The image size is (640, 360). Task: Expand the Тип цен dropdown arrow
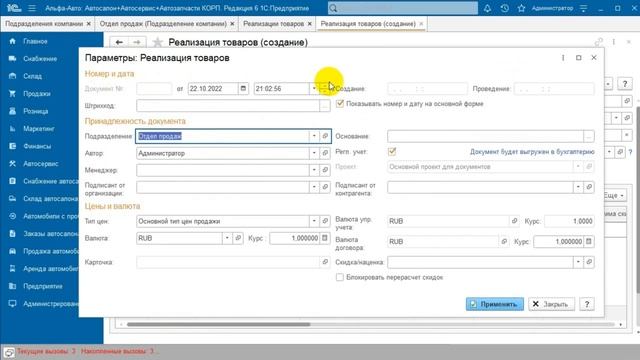point(314,221)
